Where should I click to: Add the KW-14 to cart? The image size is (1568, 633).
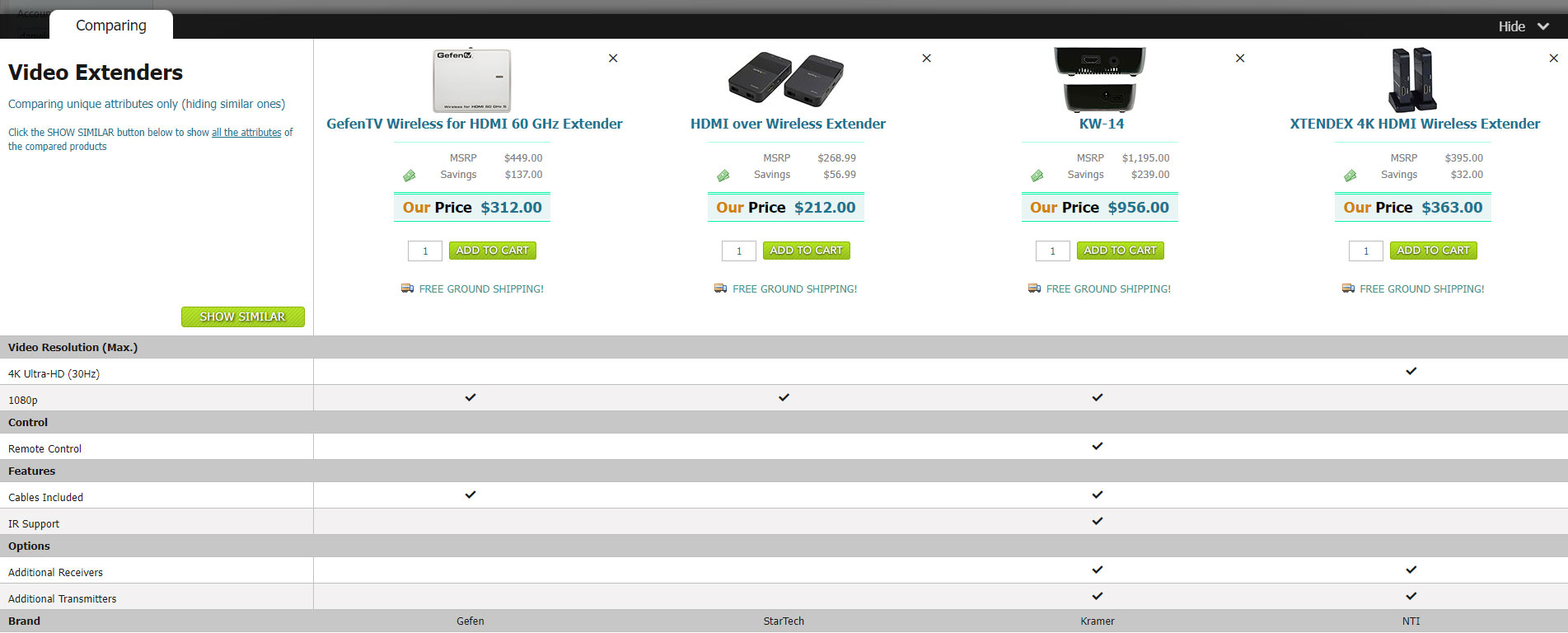click(x=1120, y=251)
